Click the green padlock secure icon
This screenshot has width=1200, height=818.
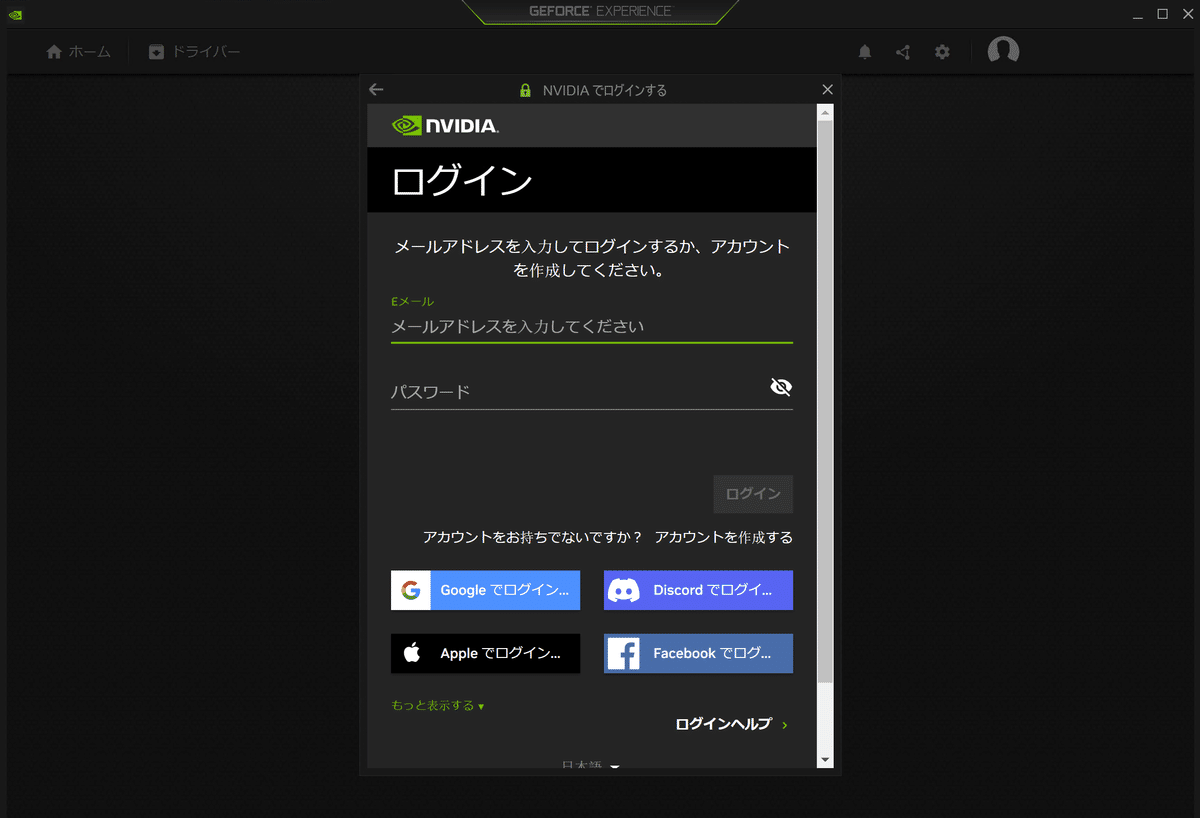525,90
